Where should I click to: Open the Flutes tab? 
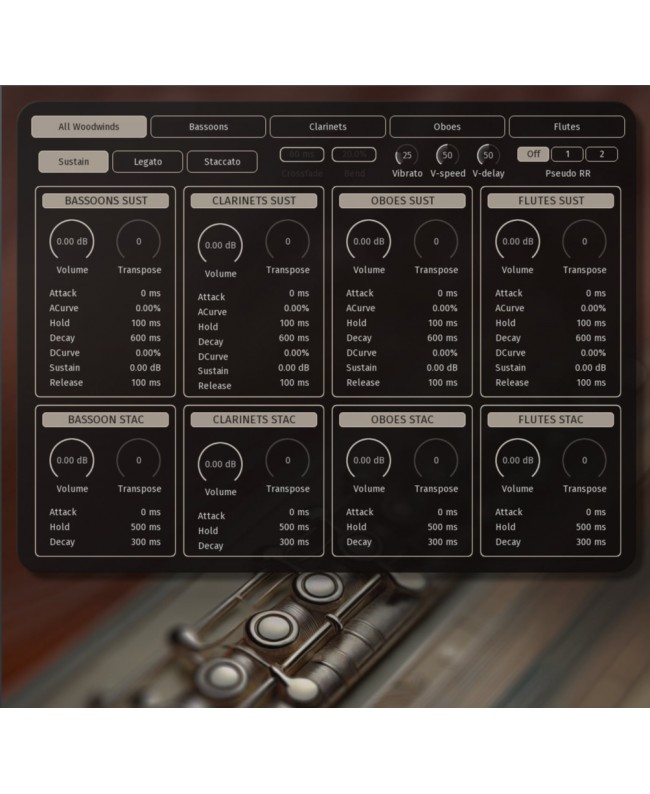(566, 127)
